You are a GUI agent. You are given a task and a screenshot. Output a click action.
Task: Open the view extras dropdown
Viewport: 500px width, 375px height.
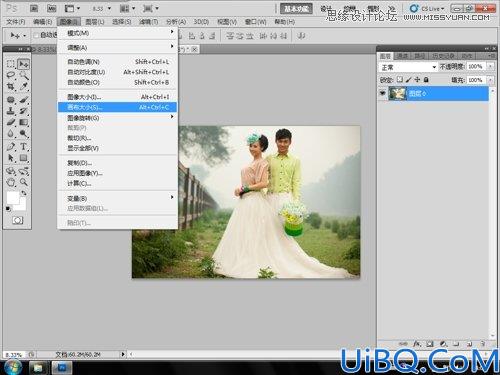pos(72,8)
